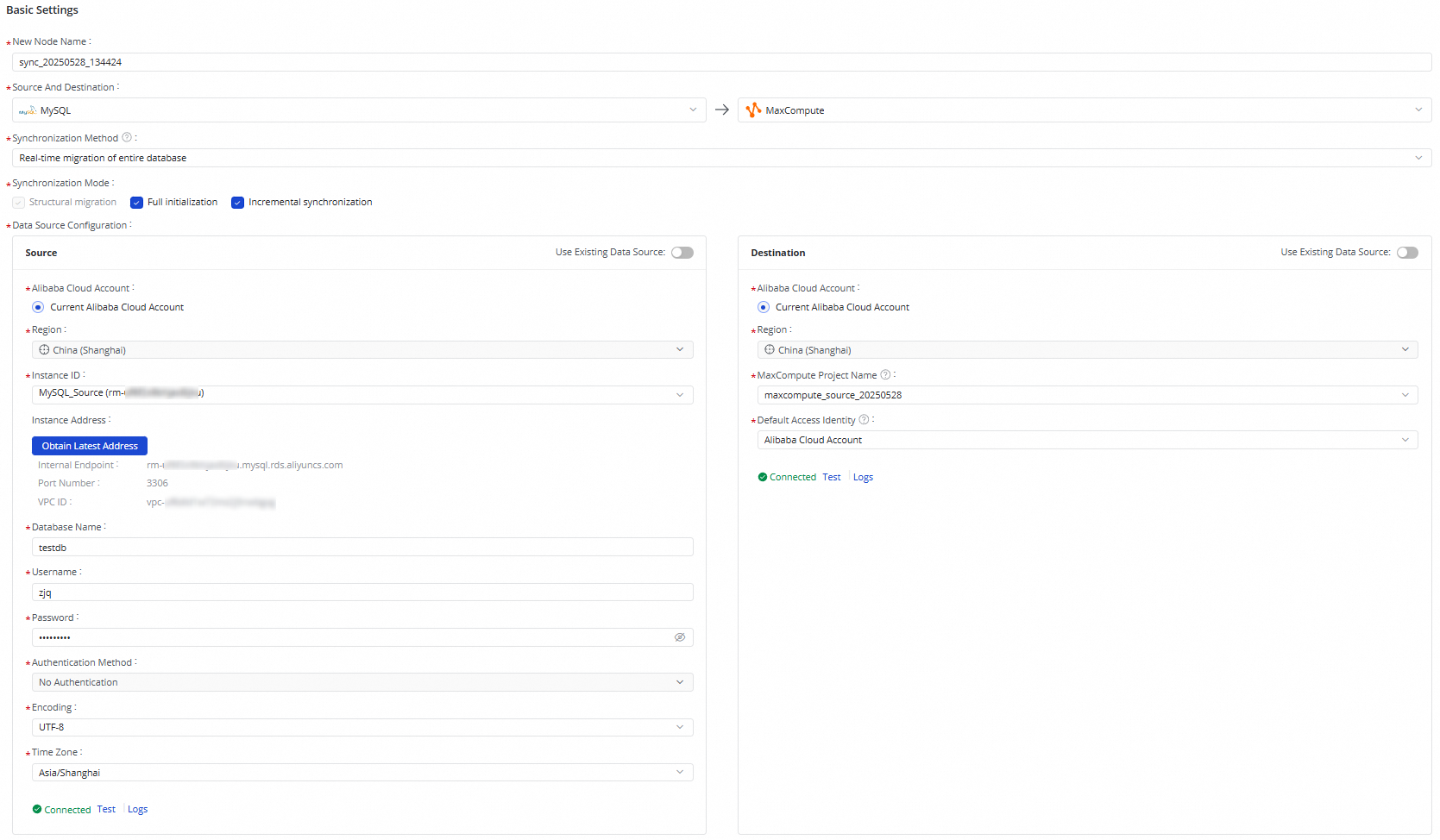The image size is (1440, 840).
Task: Click the Test link under Source
Action: 106,809
